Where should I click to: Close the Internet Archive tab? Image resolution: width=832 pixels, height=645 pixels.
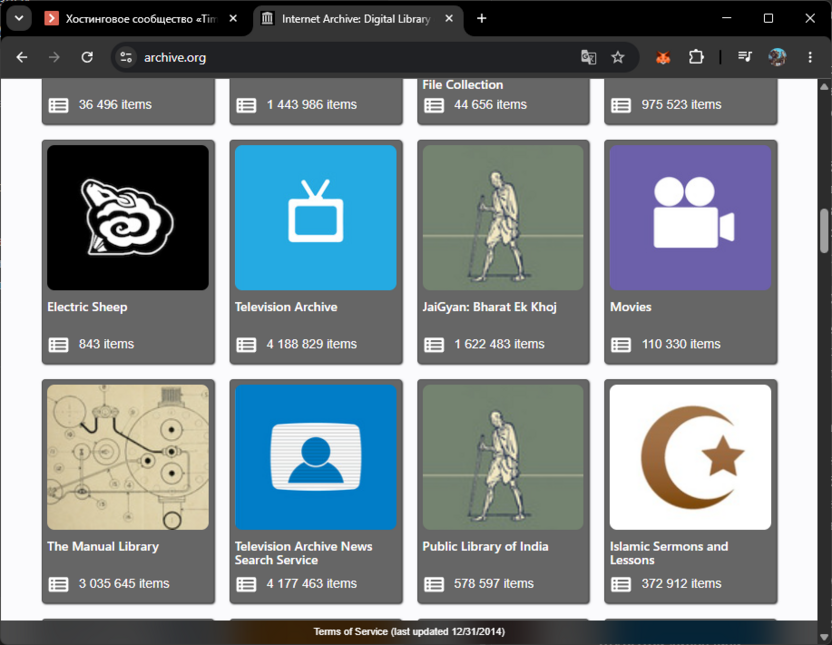449,19
